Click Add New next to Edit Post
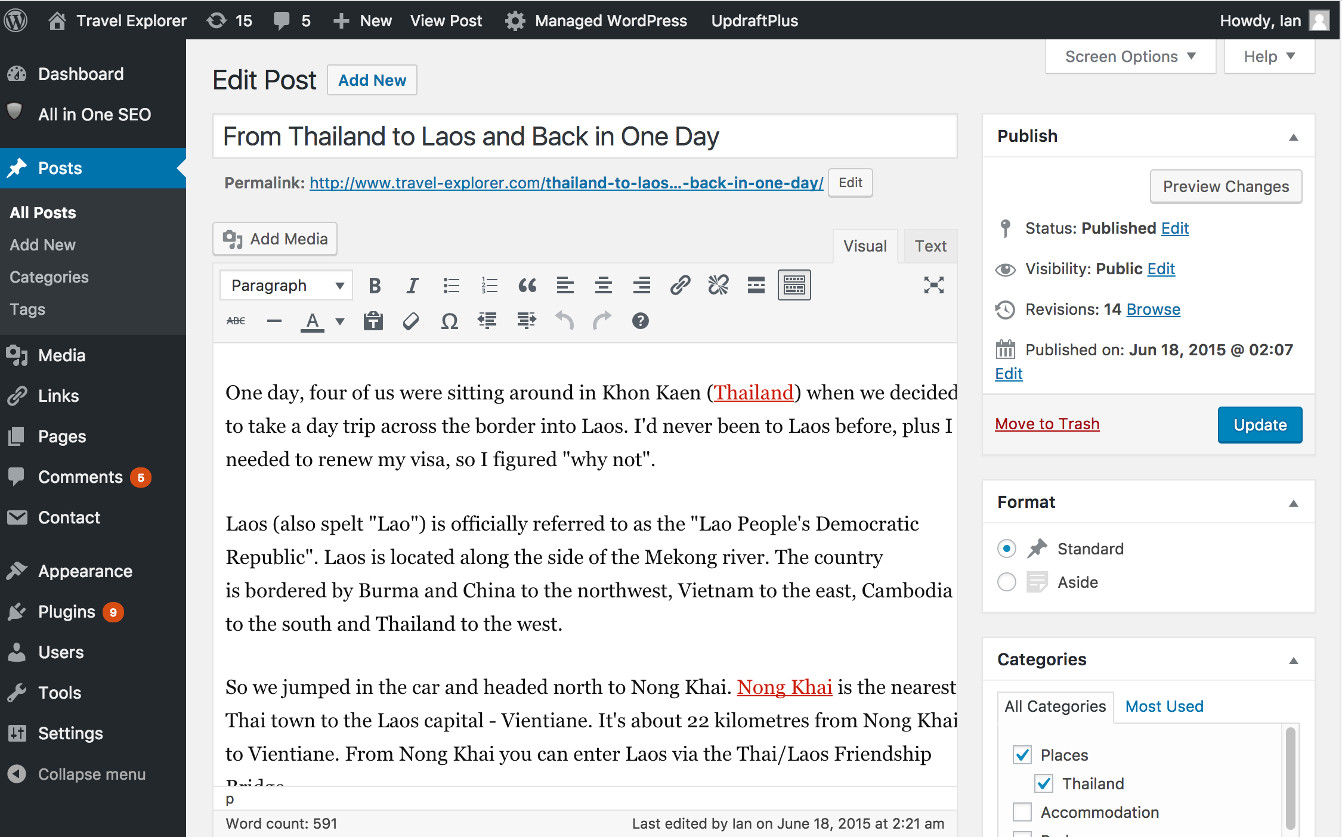 372,80
